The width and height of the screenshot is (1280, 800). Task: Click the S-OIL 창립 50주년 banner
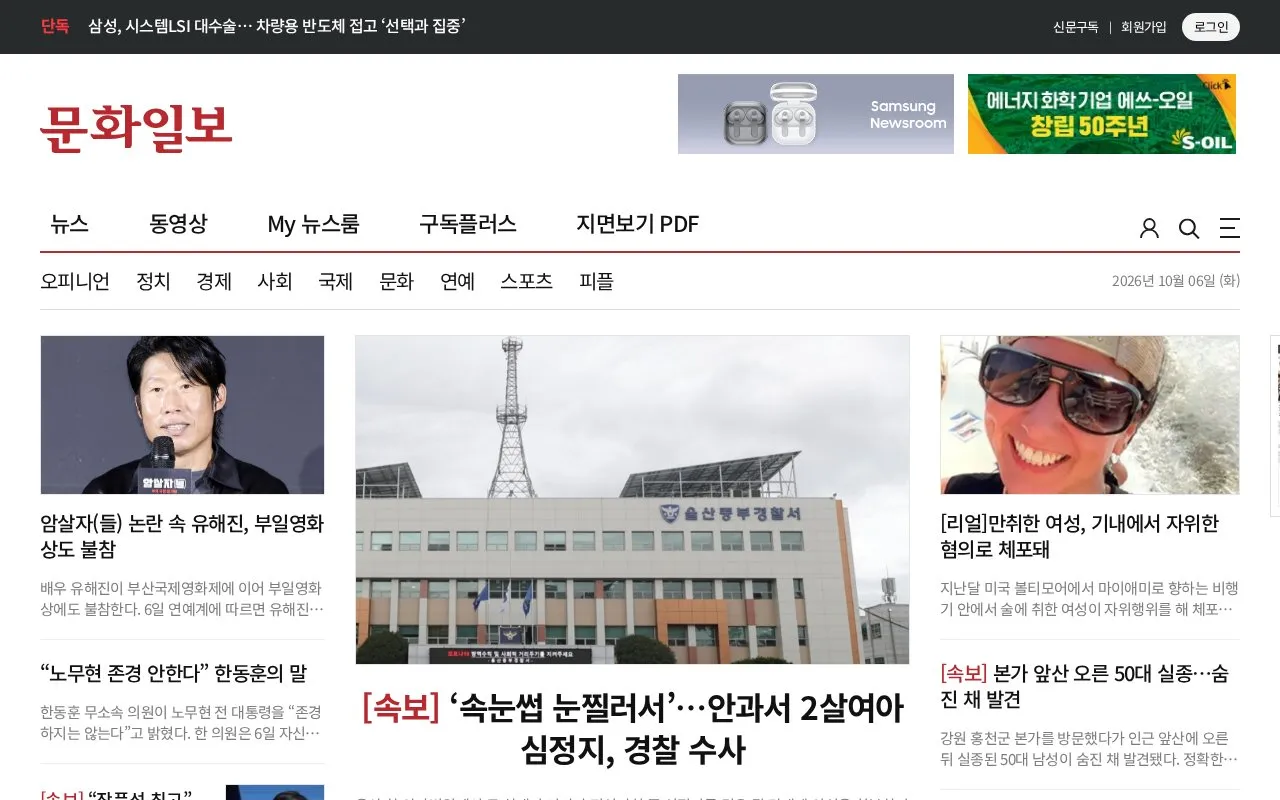tap(1102, 114)
